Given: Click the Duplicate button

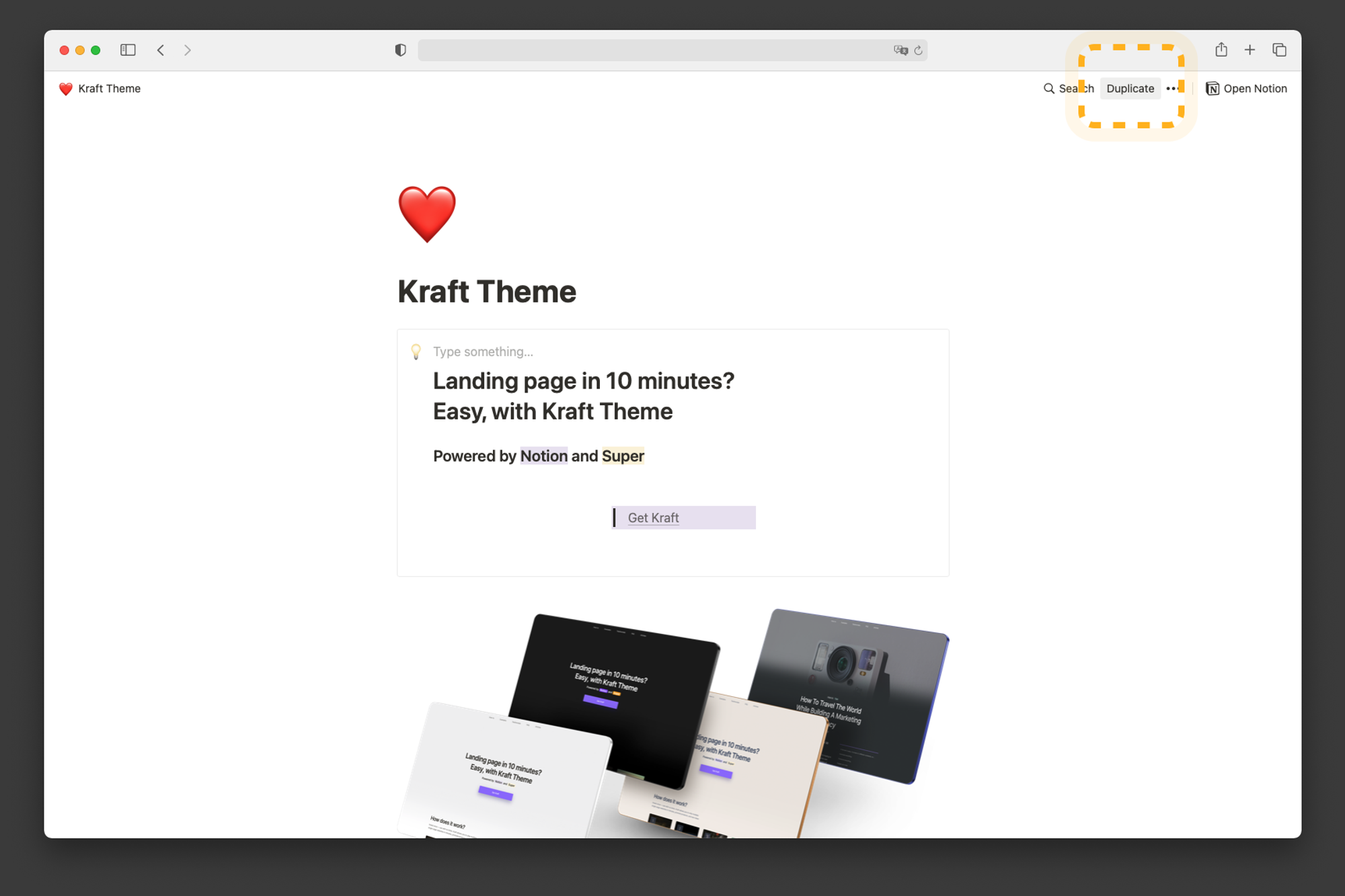Looking at the screenshot, I should [x=1130, y=89].
